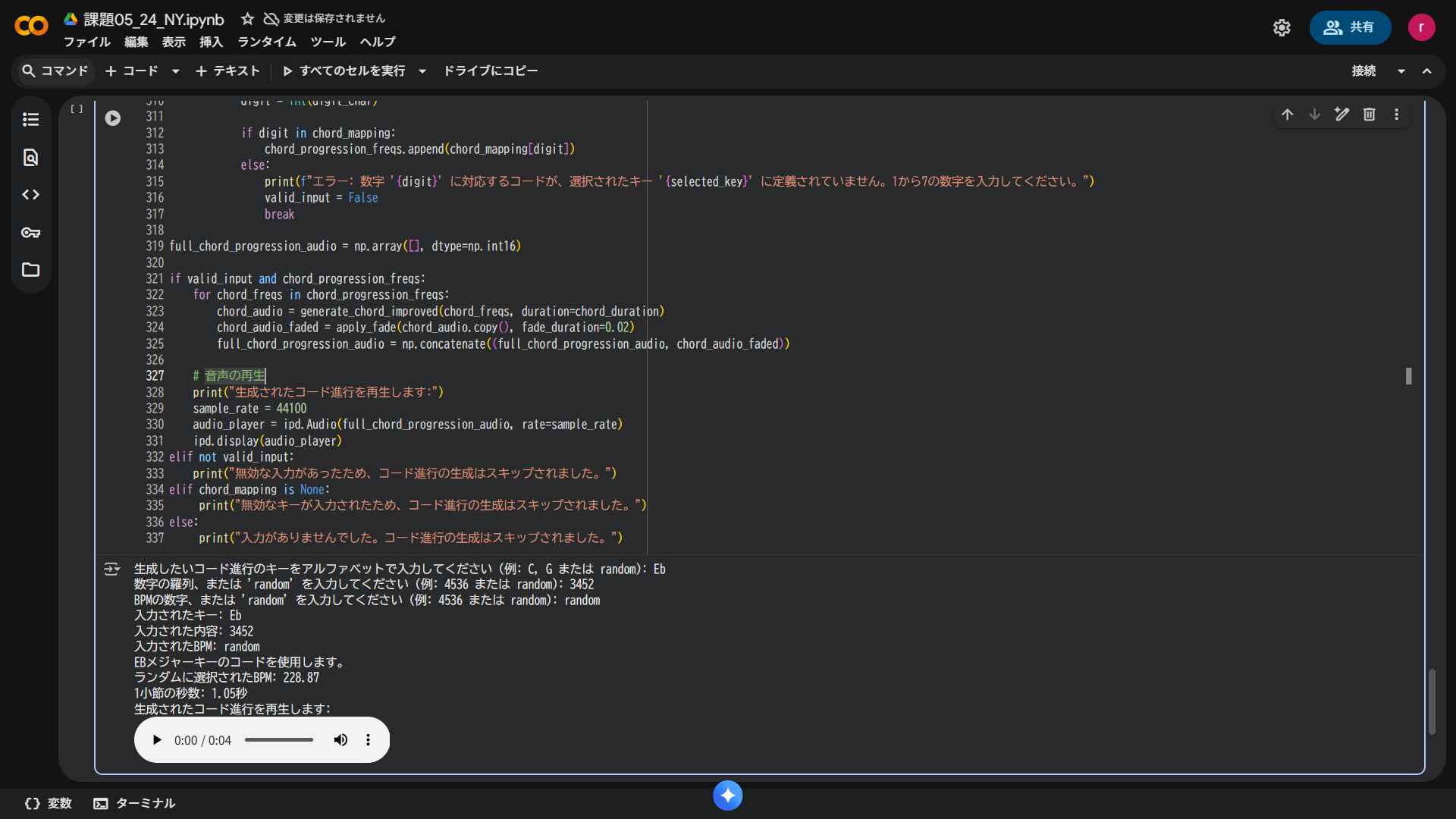Mute the audio player volume

click(x=340, y=740)
